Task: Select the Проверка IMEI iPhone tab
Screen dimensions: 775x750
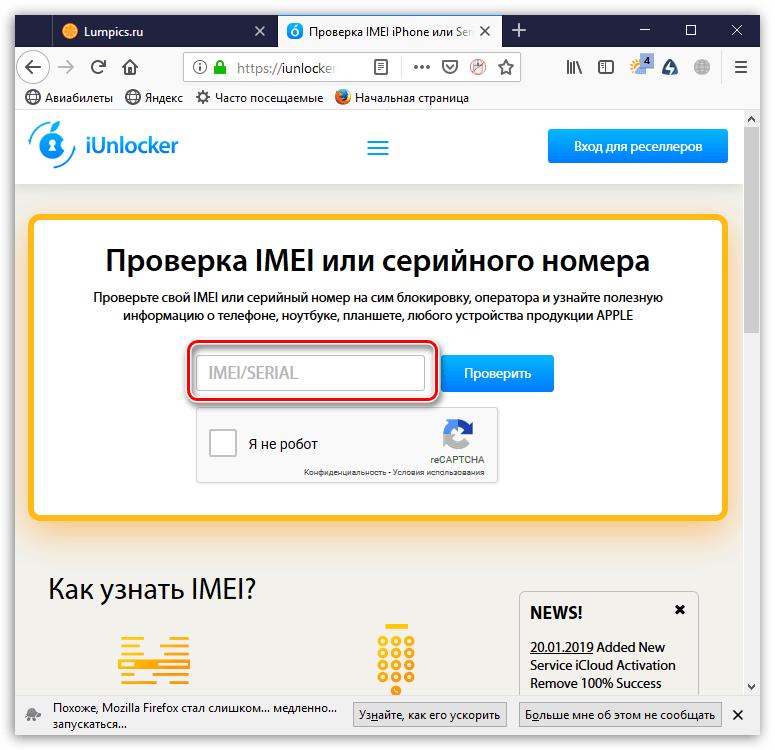Action: click(x=389, y=31)
